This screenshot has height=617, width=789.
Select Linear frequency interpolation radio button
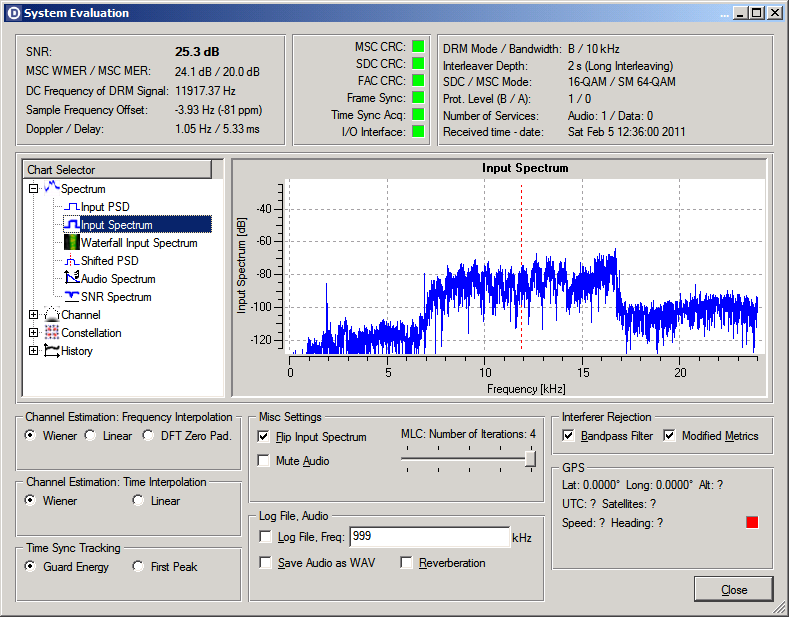tap(90, 435)
